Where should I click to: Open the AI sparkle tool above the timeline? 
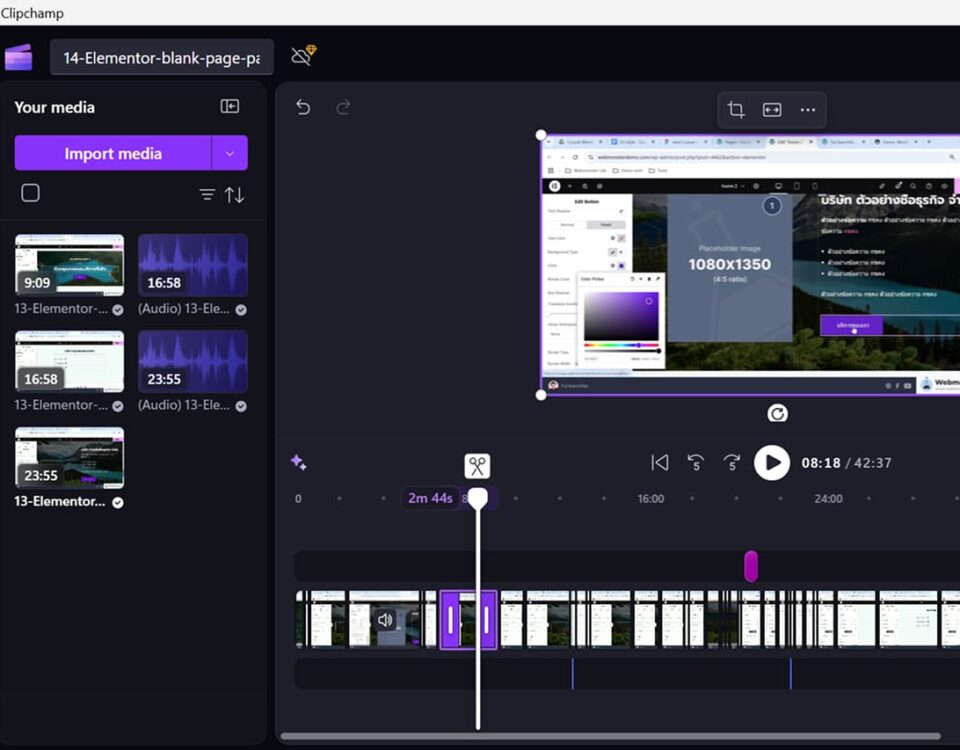coord(299,462)
